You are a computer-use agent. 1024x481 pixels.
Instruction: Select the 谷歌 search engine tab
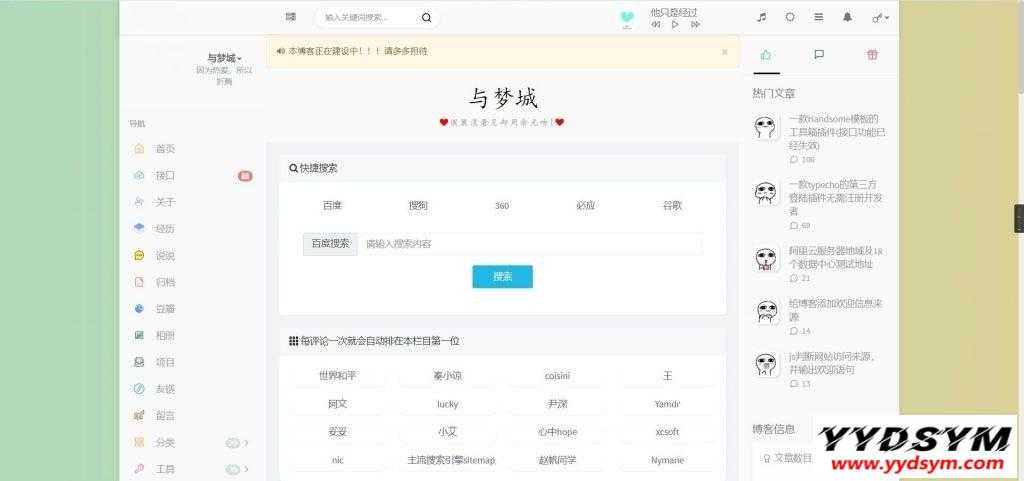tap(672, 206)
